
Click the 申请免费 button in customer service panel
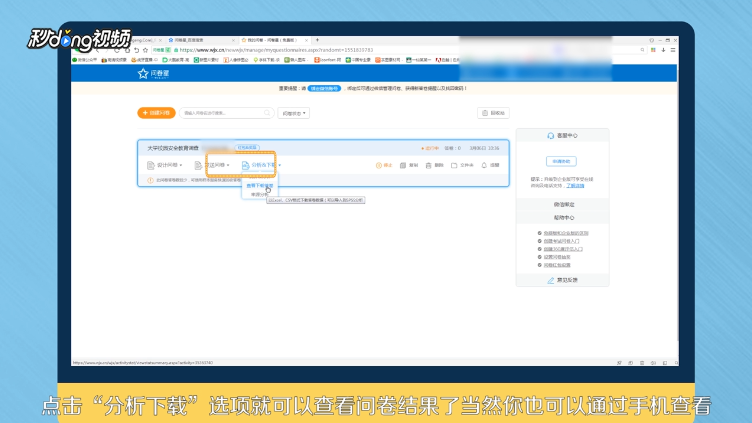click(x=561, y=161)
